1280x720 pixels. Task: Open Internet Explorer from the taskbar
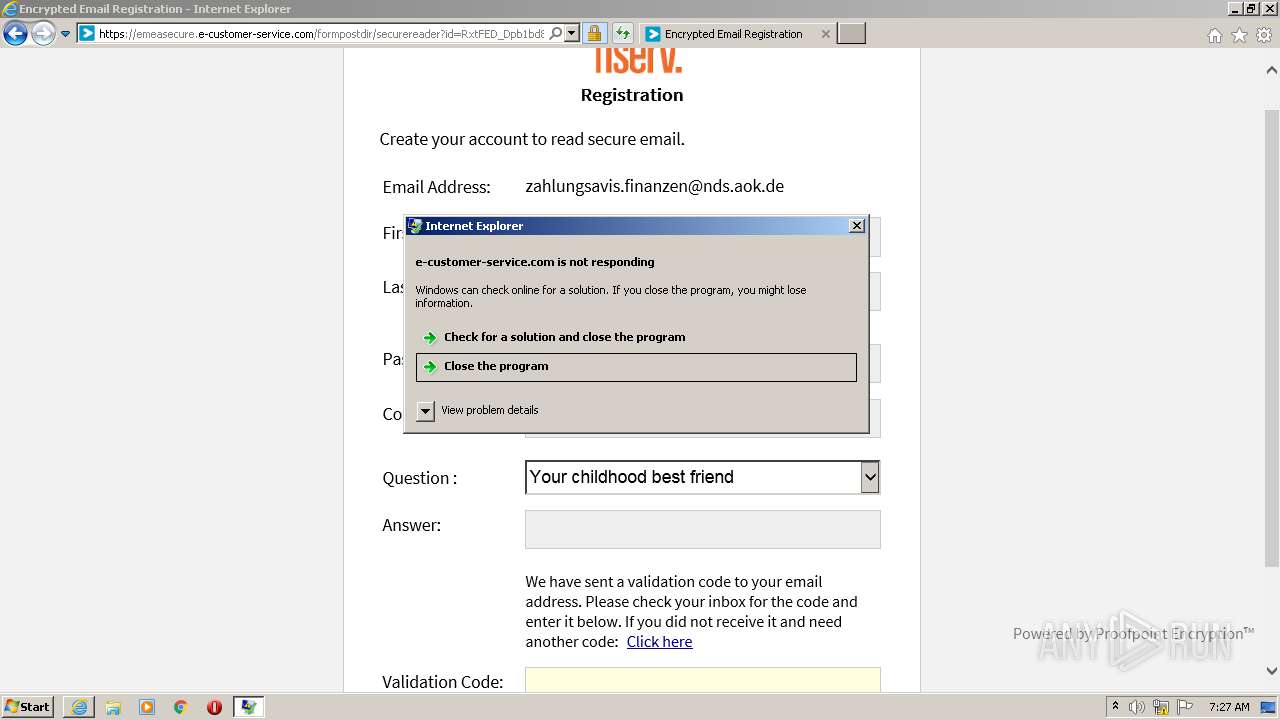click(79, 707)
